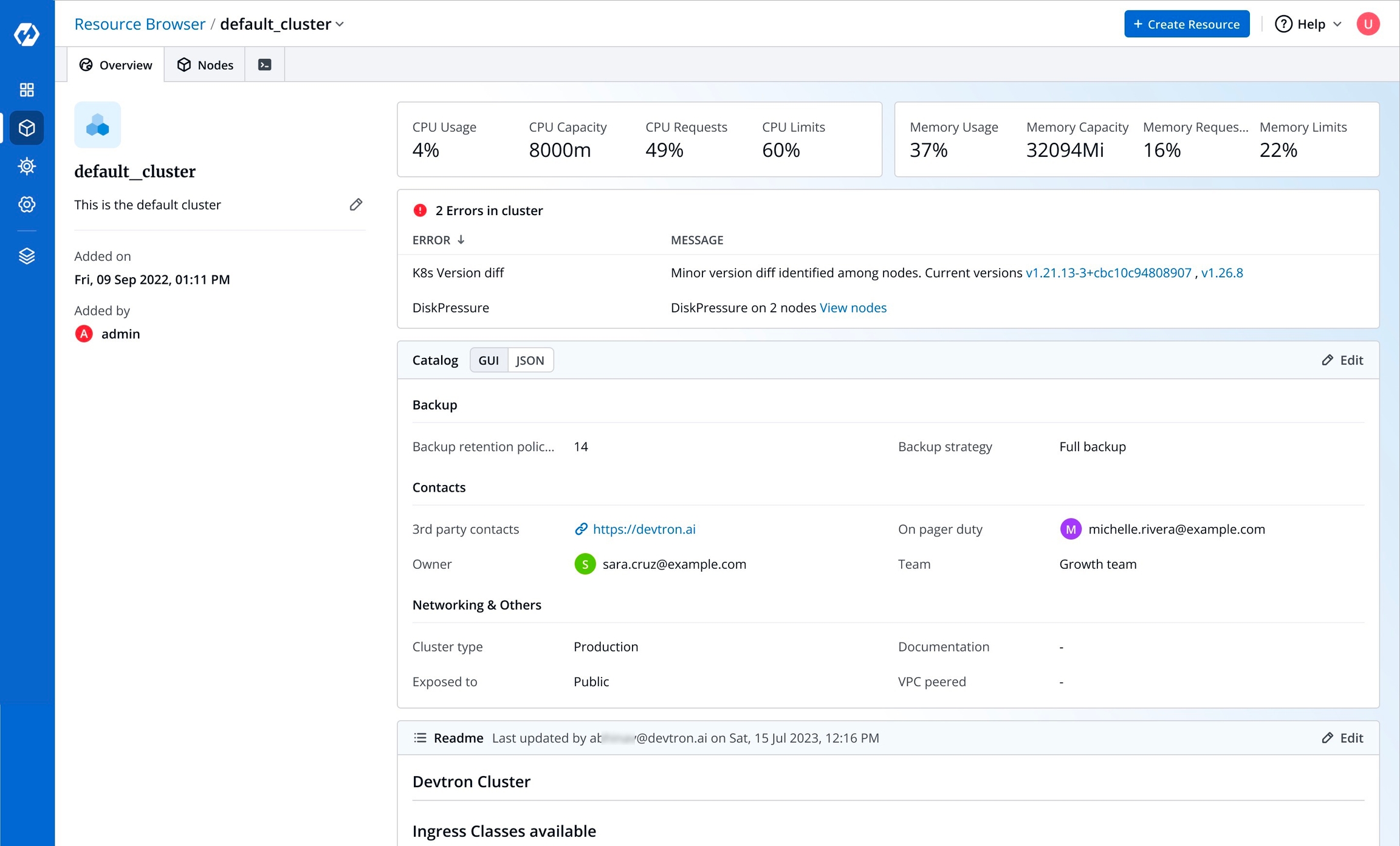Screen dimensions: 1400x846
Task: Open the Nodes tab
Action: [x=205, y=65]
